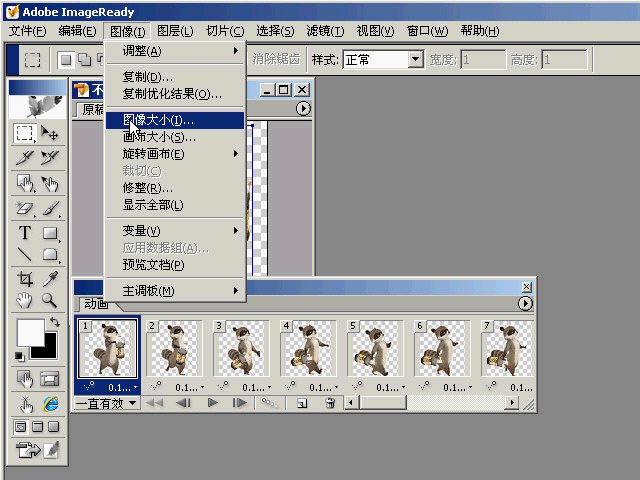The image size is (640, 480).
Task: Rewind to first frame button
Action: [154, 403]
